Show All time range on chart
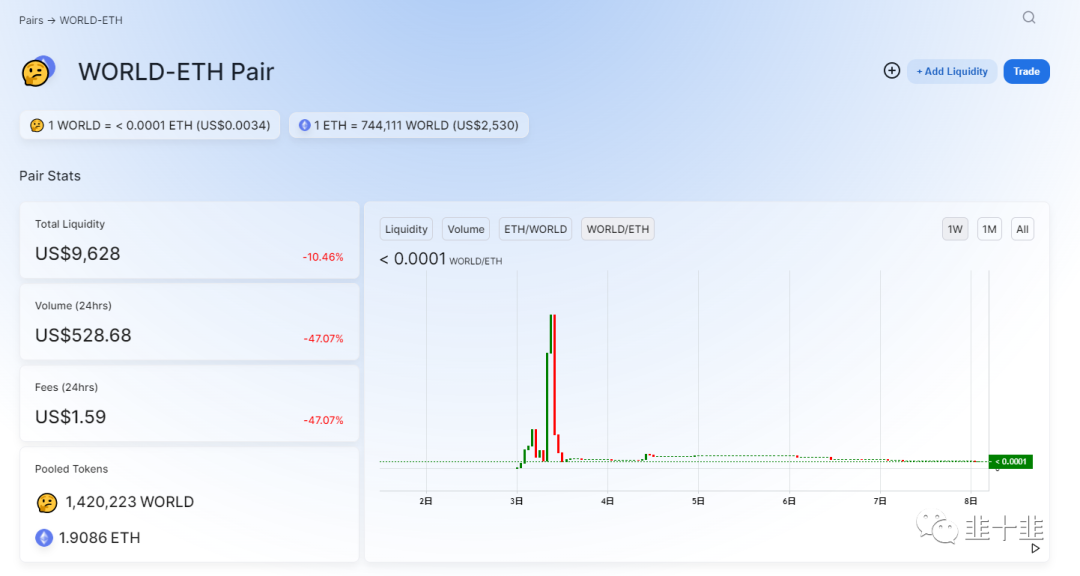Image resolution: width=1080 pixels, height=576 pixels. 1022,229
